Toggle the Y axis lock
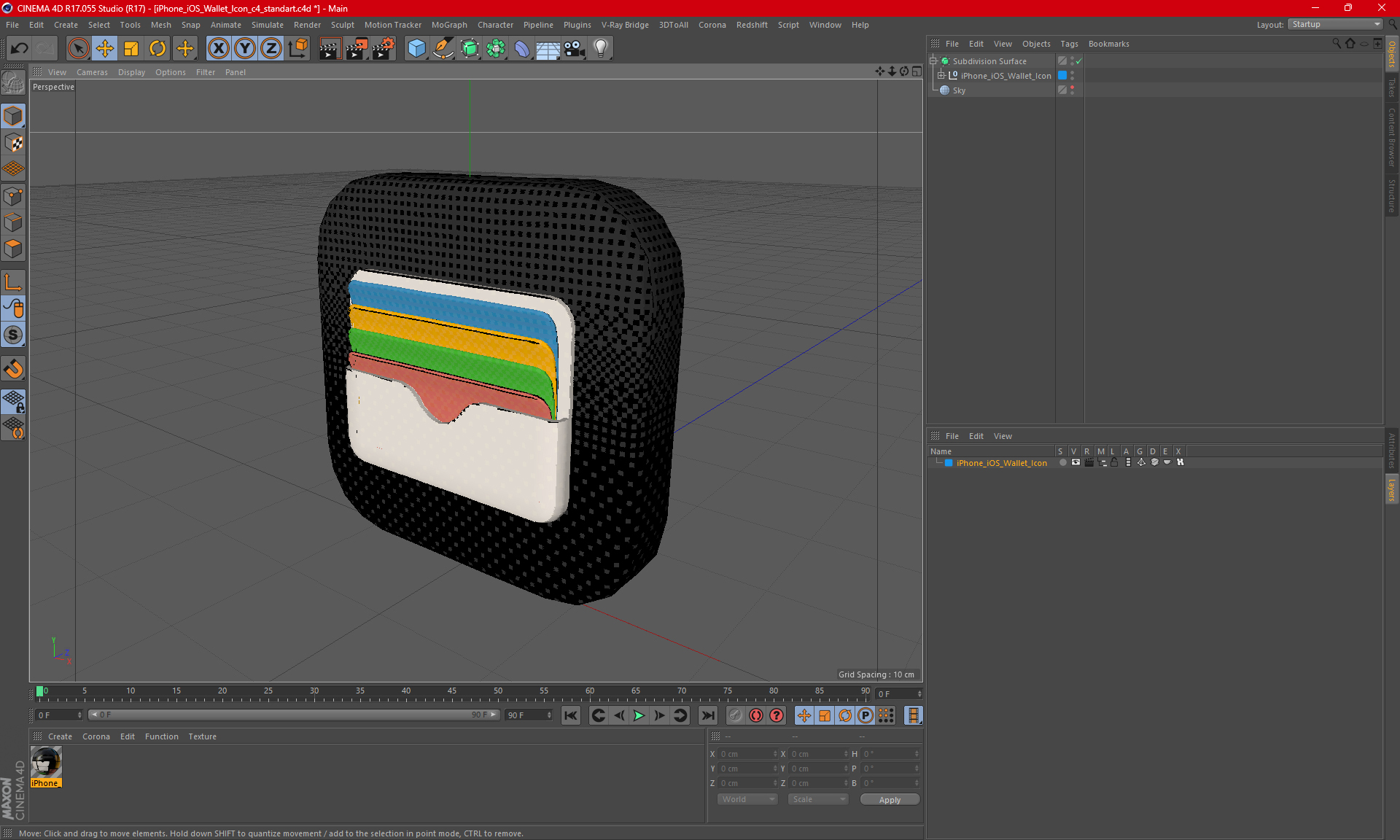Screen dimensions: 1400x840 pyautogui.click(x=245, y=49)
